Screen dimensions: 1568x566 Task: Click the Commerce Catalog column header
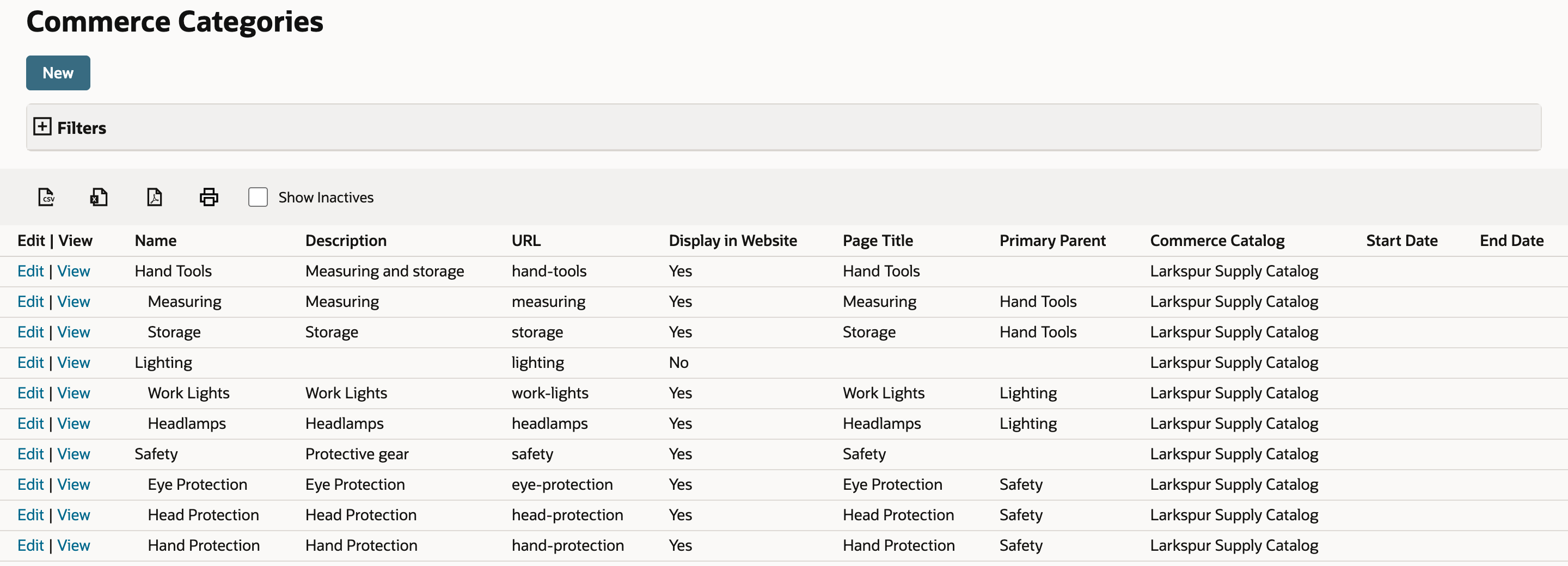click(1217, 241)
